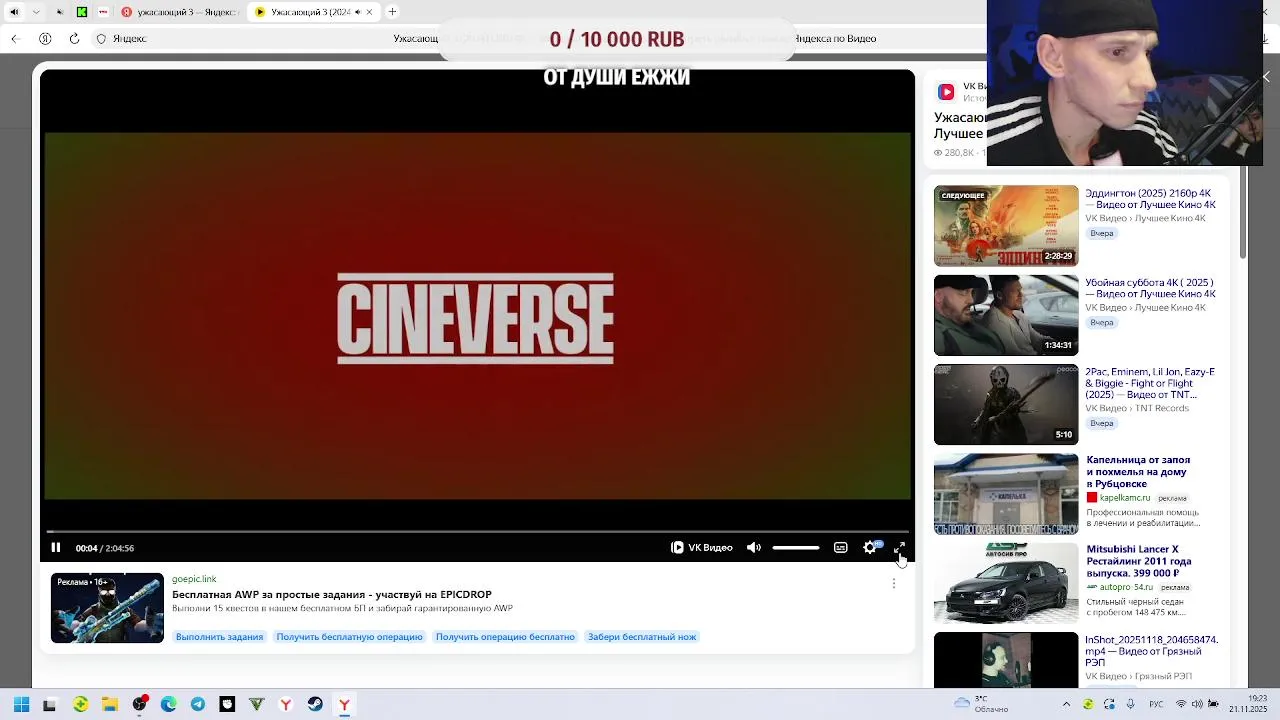Open Капельница от запоя ad thumbnail

point(1006,494)
